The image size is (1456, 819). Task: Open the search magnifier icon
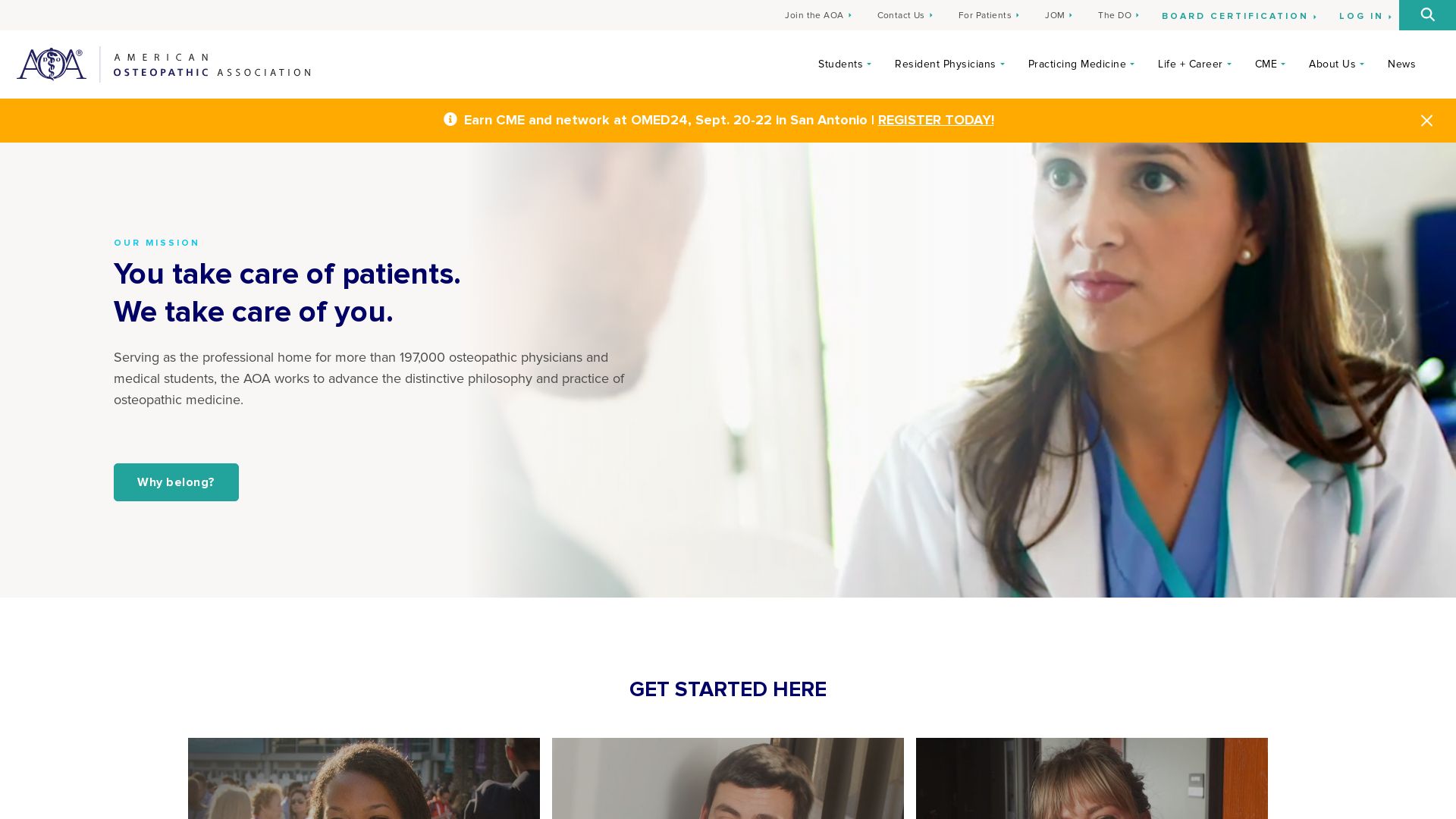tap(1427, 15)
